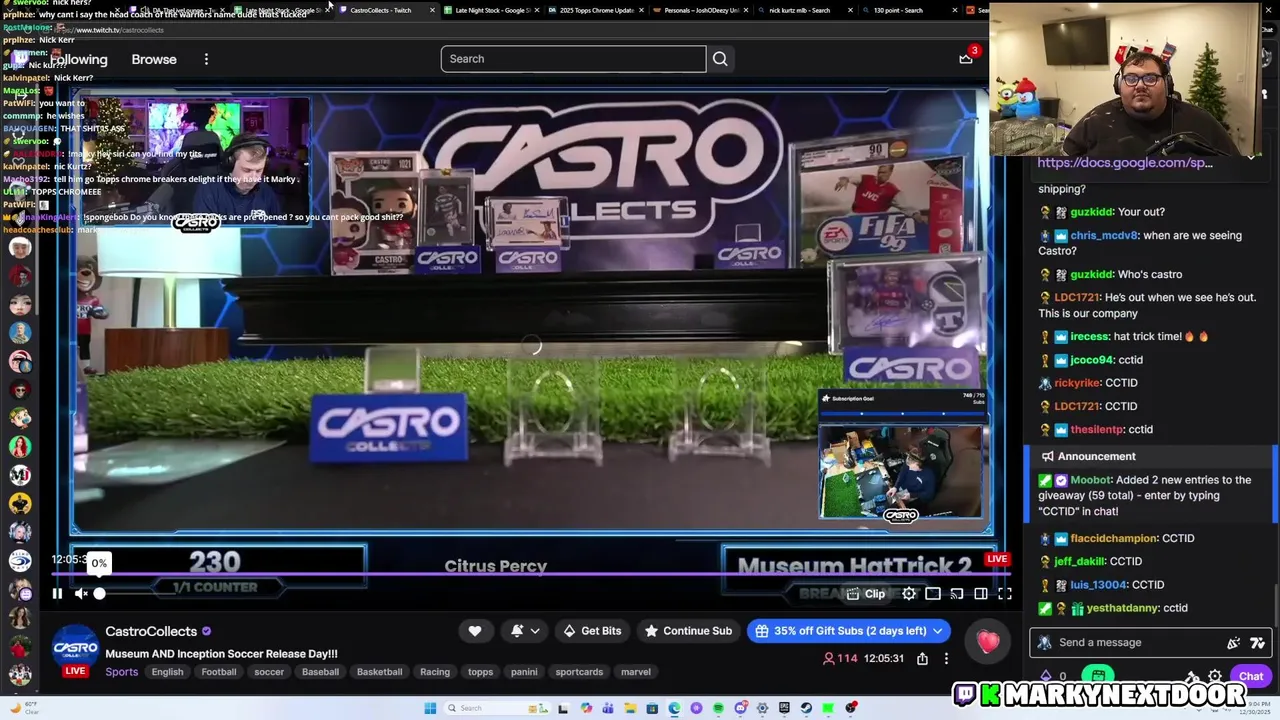1280x720 pixels.
Task: Click the viewer count 114
Action: [840, 659]
